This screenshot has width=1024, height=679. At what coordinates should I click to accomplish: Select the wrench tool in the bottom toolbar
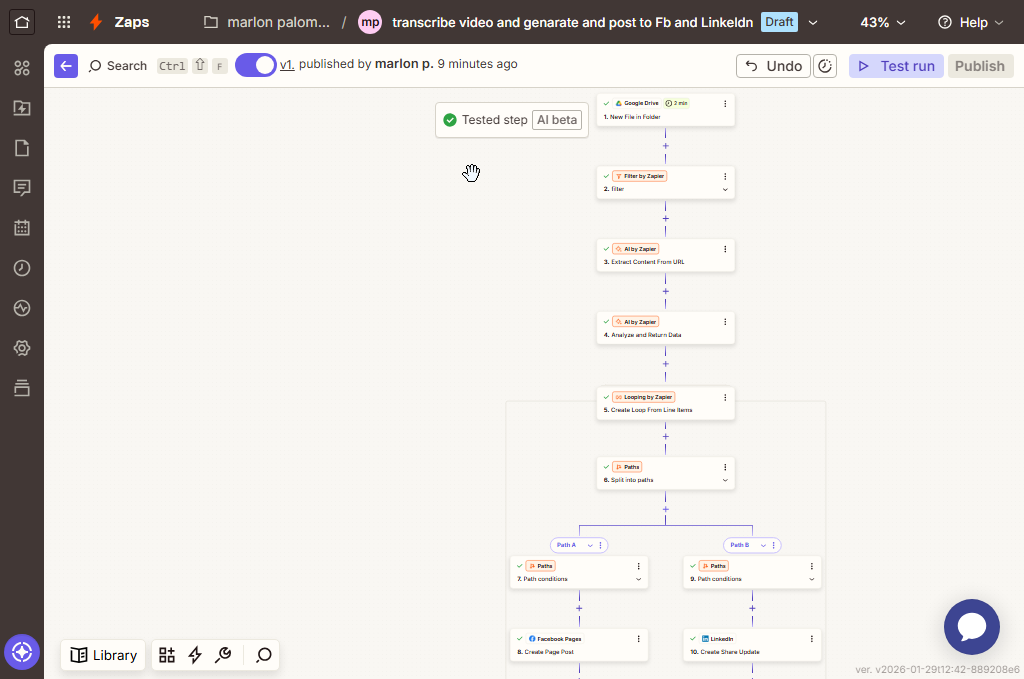coord(224,655)
